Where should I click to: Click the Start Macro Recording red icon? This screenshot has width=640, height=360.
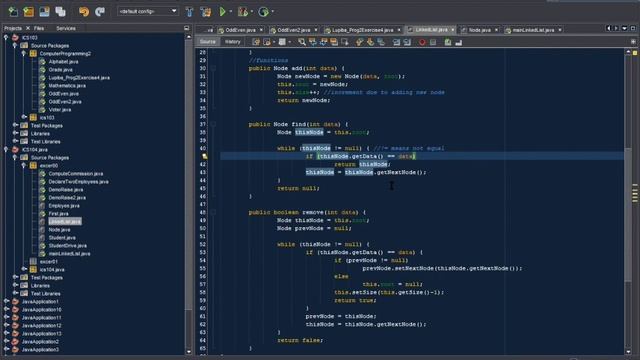point(422,42)
